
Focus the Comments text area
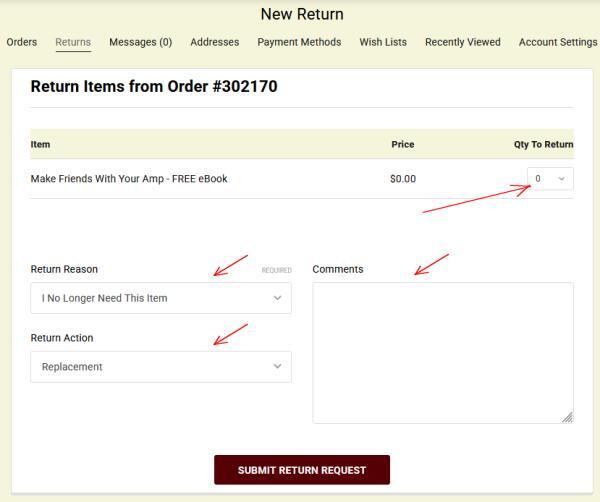(x=442, y=352)
